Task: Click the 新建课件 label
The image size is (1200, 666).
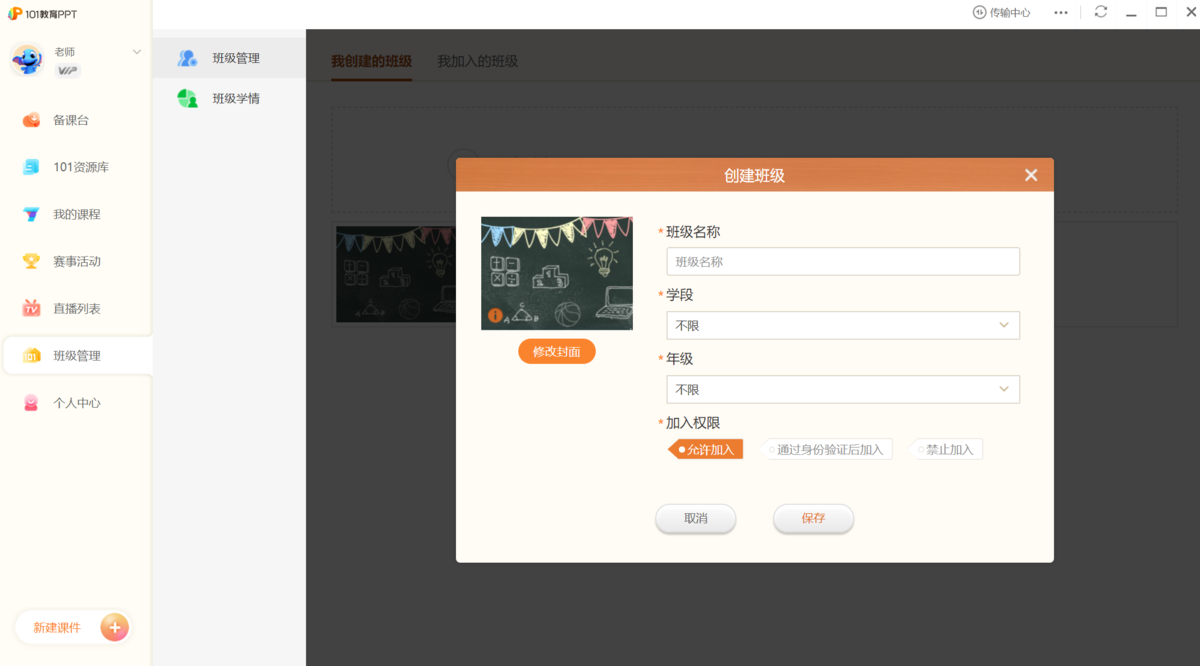Action: (x=56, y=628)
